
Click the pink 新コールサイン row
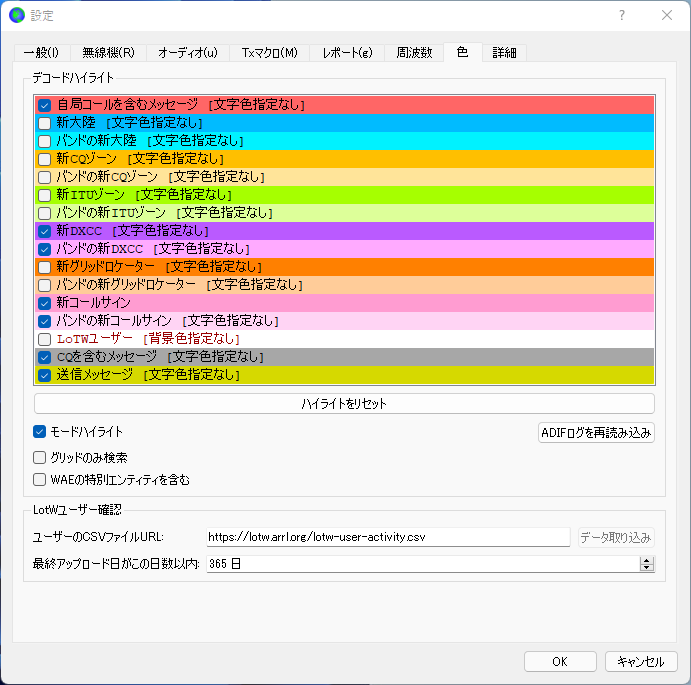coord(345,303)
